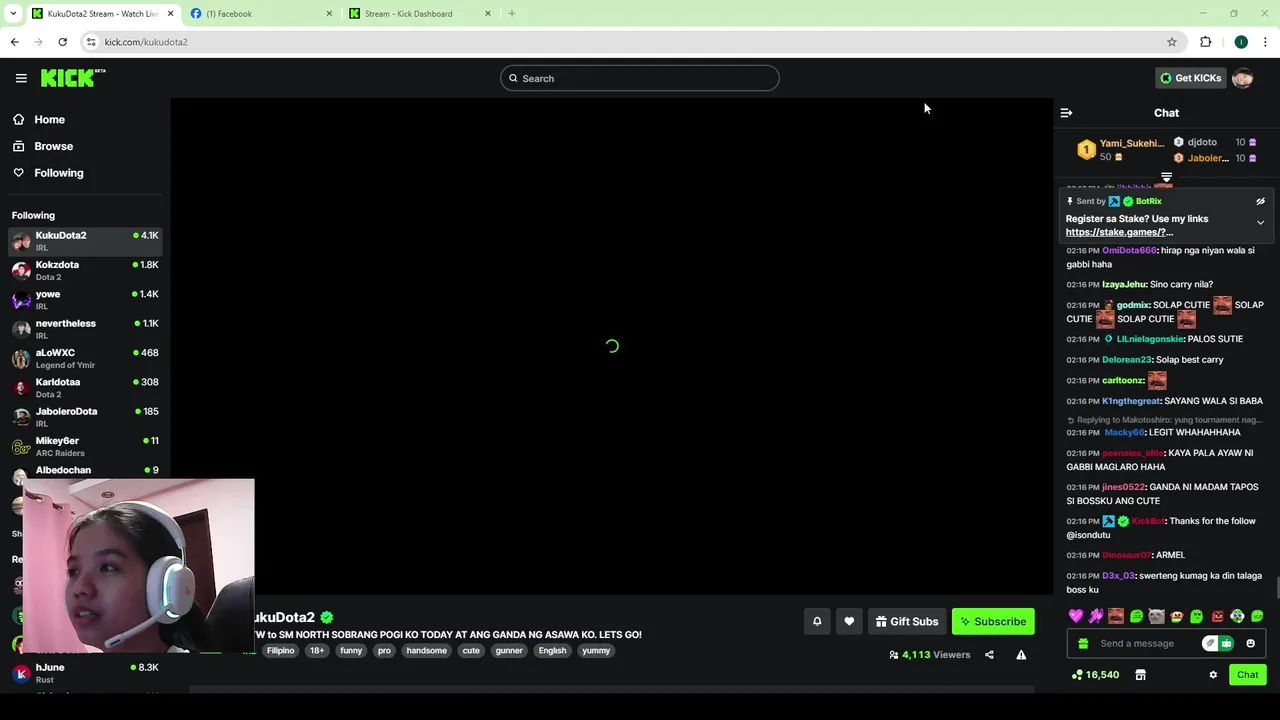The image size is (1280, 720).
Task: Send the laughing man face emote
Action: click(x=1116, y=616)
